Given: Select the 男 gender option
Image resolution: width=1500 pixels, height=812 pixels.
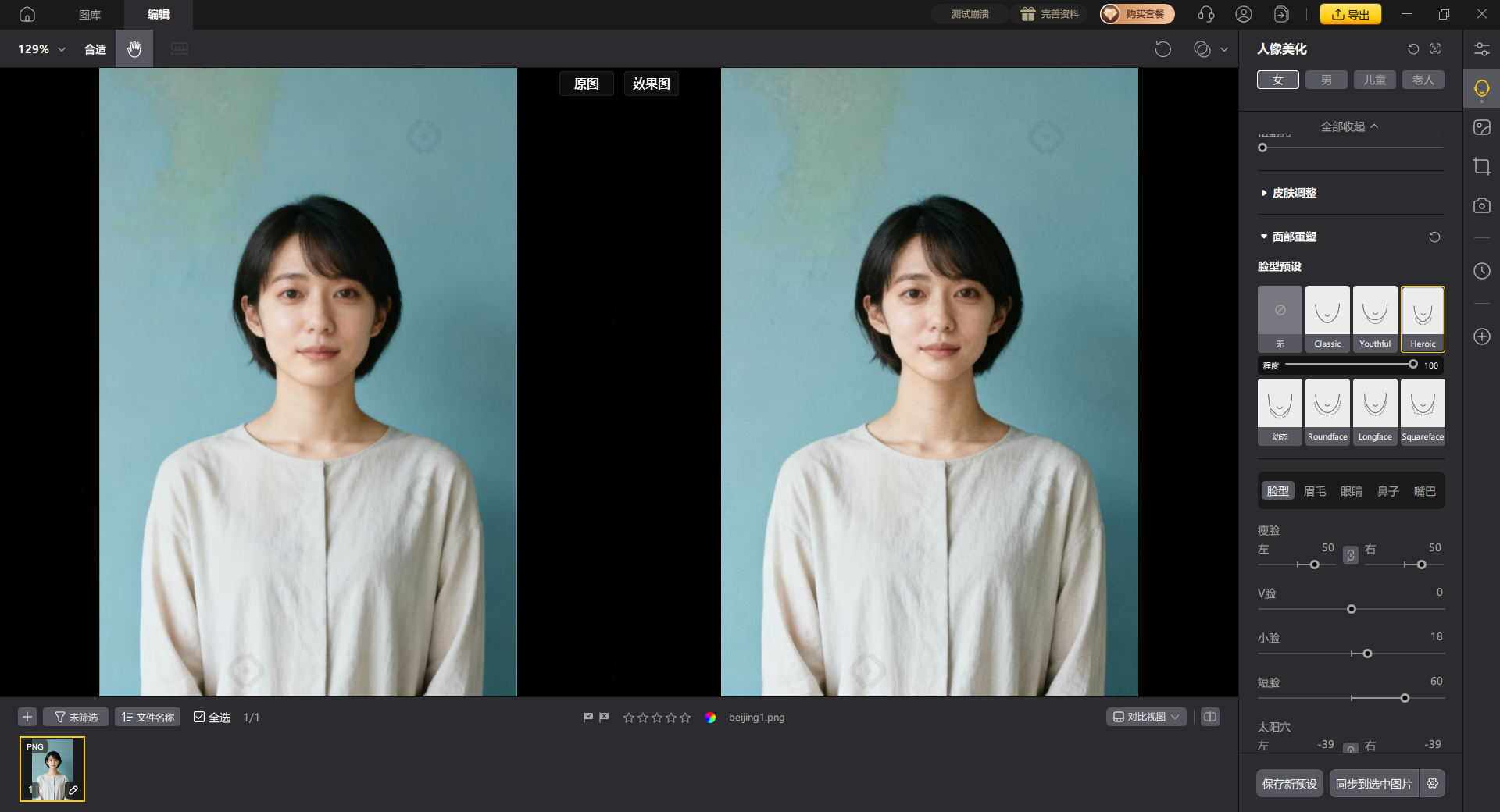Looking at the screenshot, I should (1326, 80).
